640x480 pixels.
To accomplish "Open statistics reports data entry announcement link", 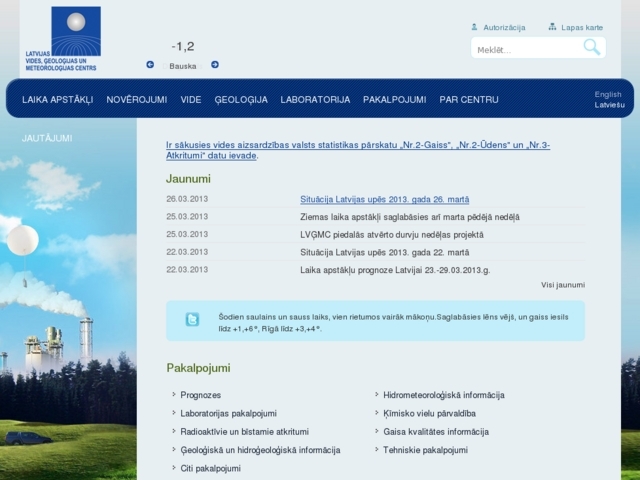I will (358, 150).
